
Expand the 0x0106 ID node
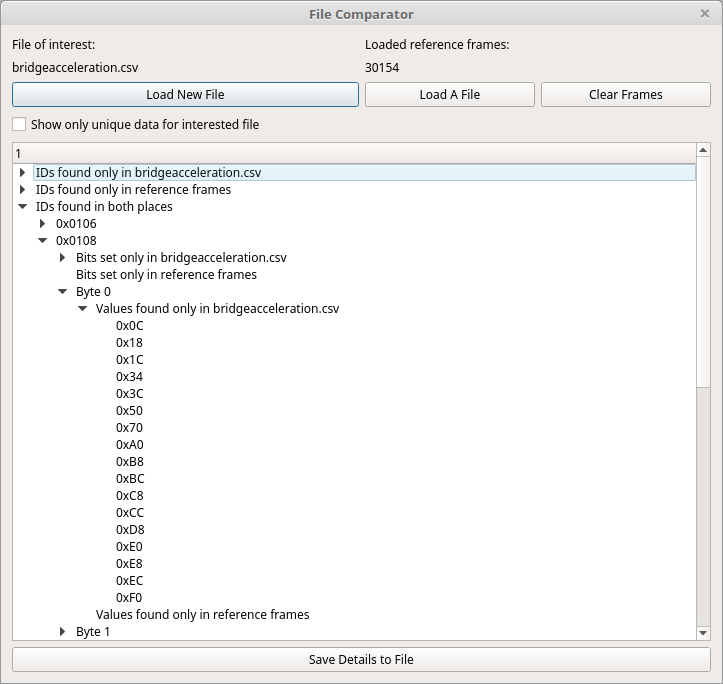pos(43,224)
